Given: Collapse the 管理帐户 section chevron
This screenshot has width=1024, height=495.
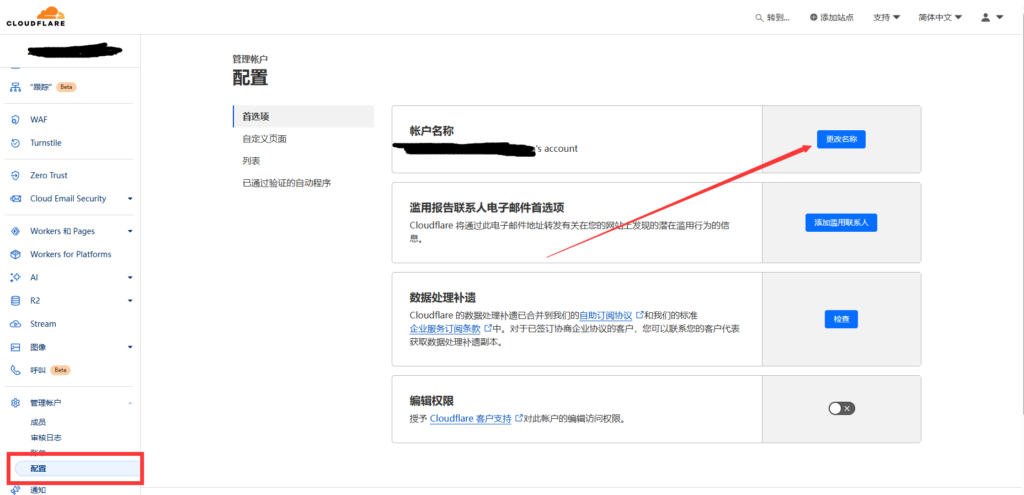Looking at the screenshot, I should 130,403.
